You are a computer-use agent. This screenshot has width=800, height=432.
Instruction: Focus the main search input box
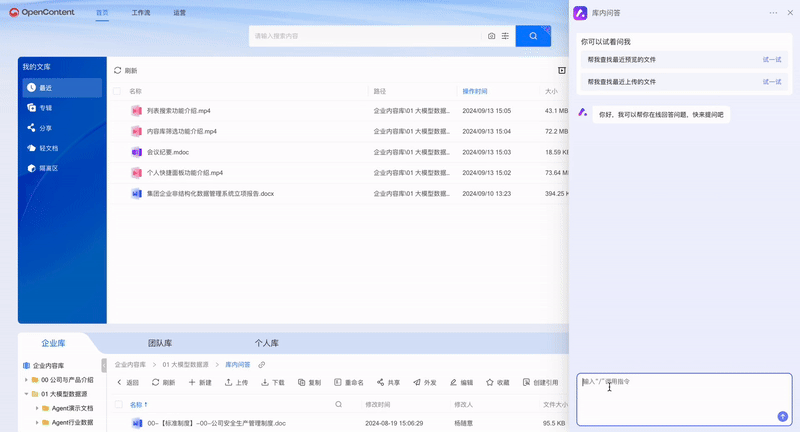pos(365,36)
